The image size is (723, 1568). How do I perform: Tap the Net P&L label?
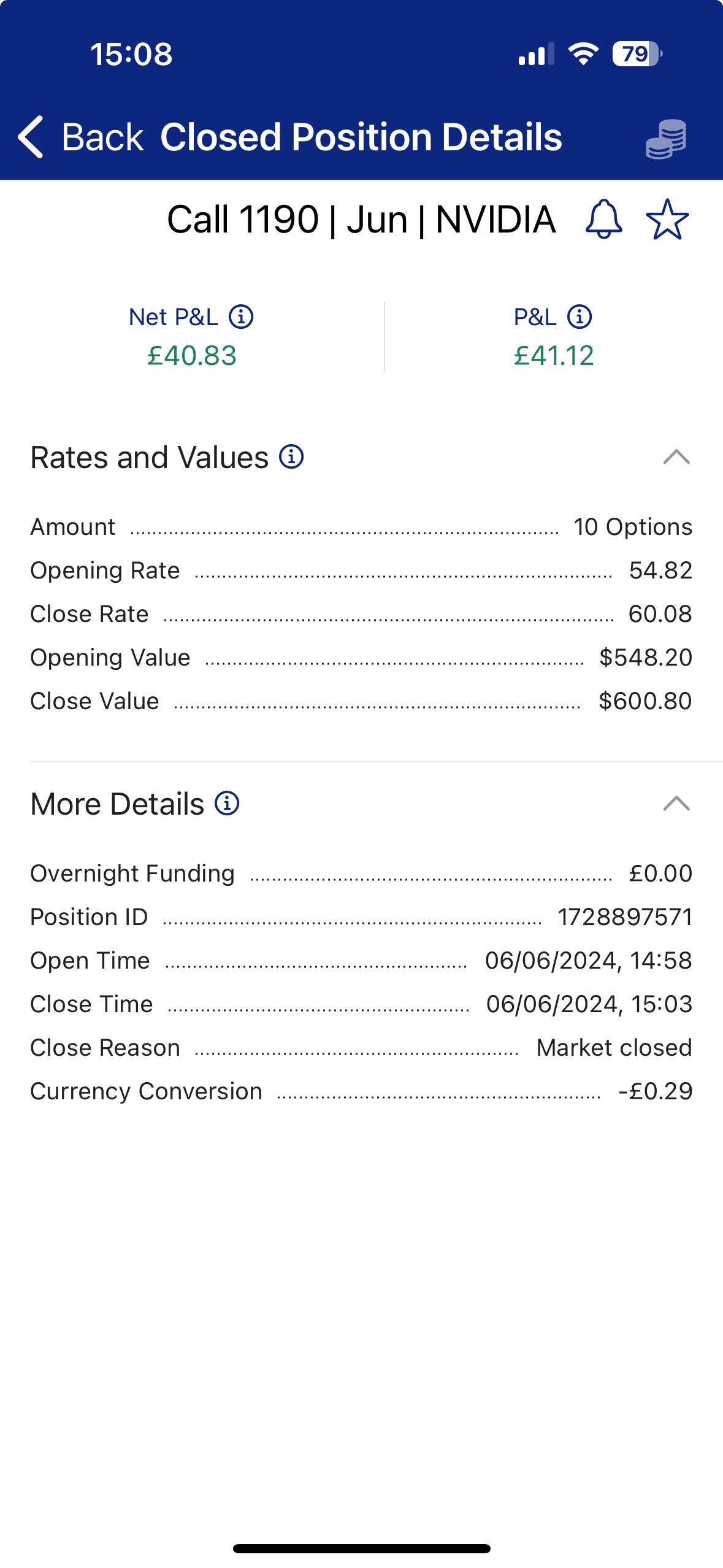174,317
